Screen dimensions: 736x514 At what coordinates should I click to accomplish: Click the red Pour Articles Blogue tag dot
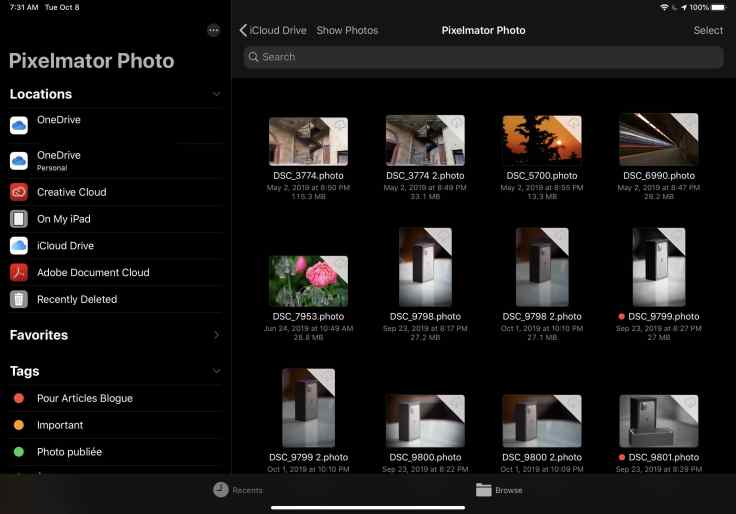coord(19,398)
